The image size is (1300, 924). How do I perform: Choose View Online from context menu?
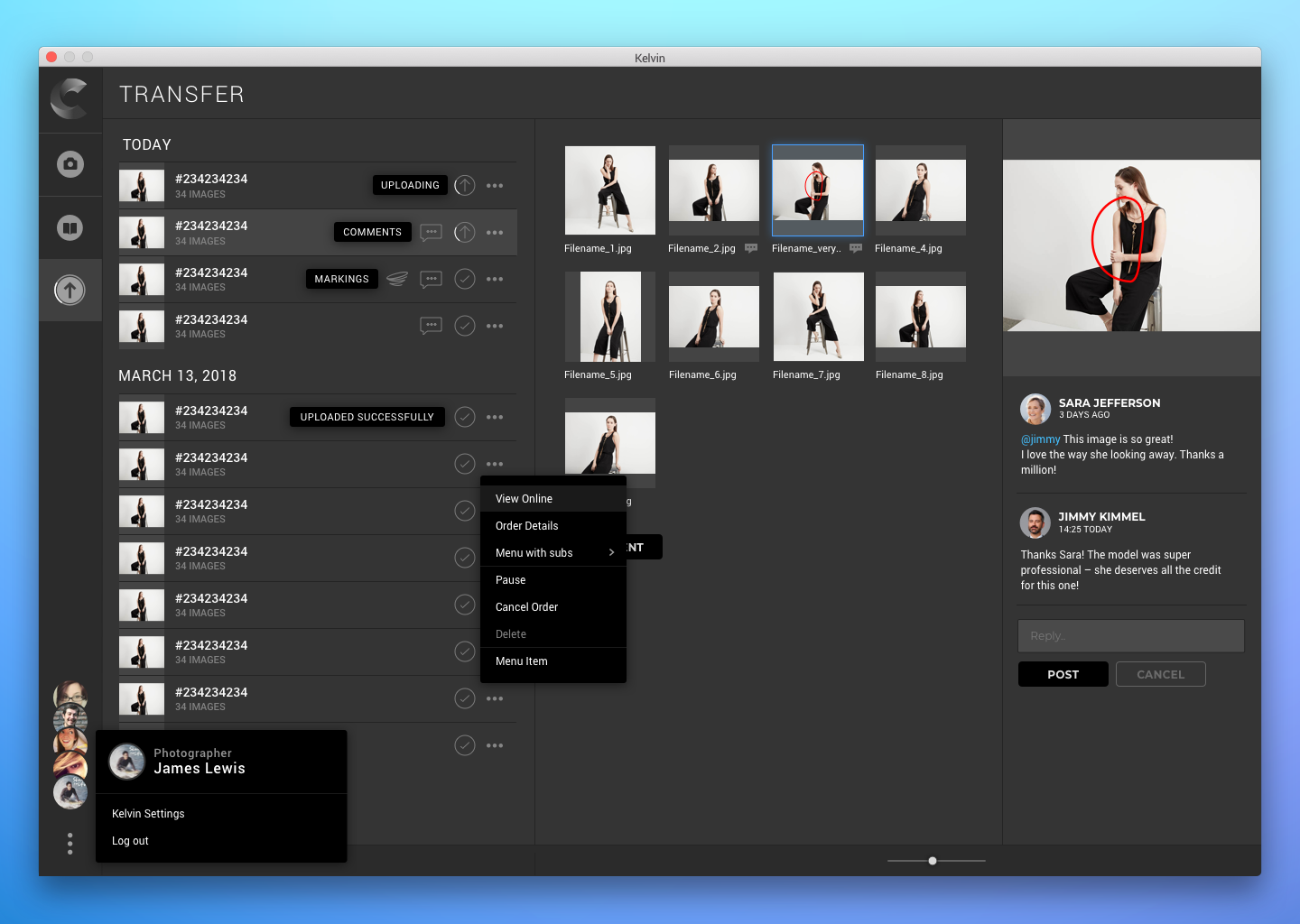coord(524,499)
